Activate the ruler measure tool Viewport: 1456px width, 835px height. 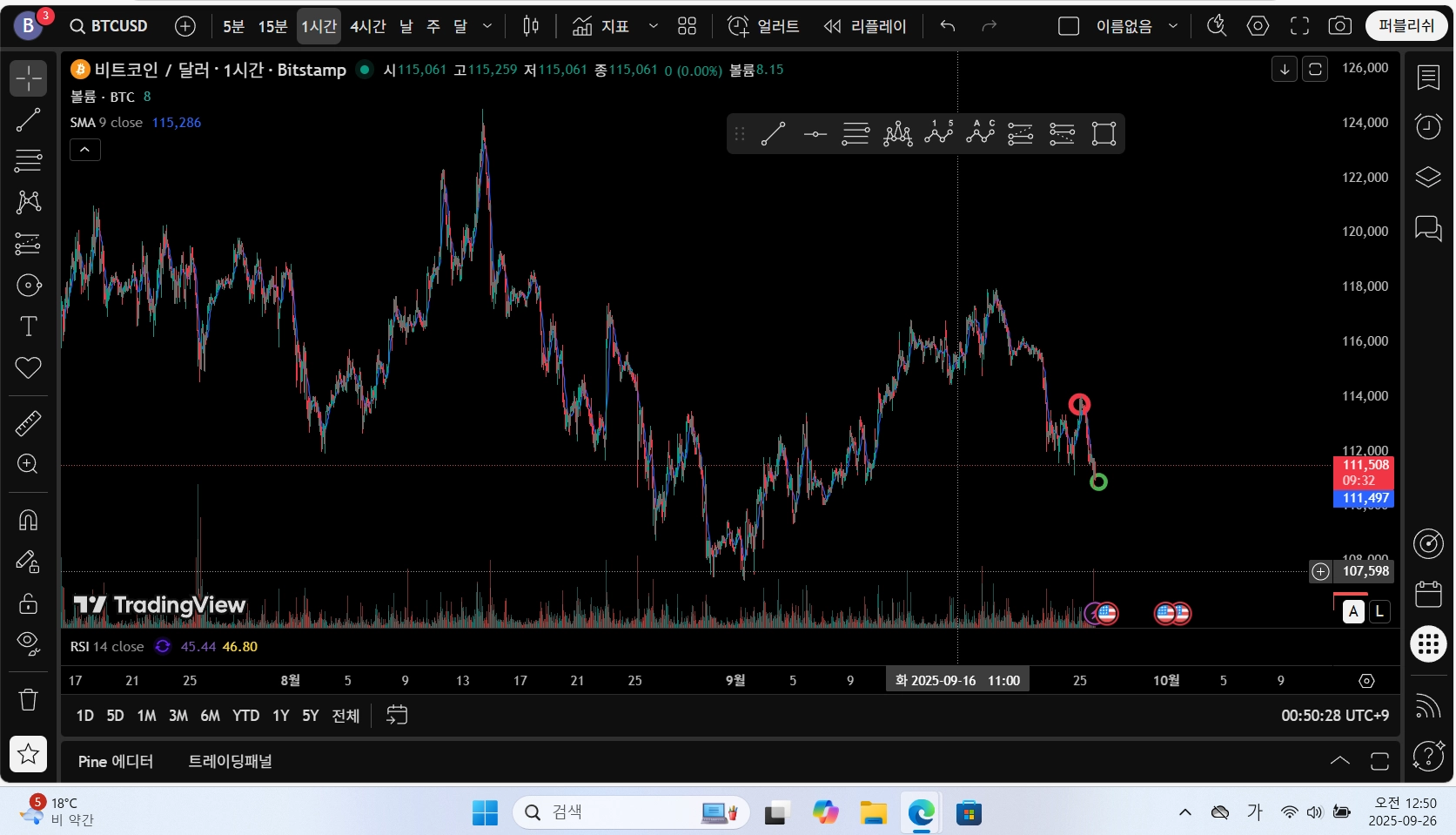coord(28,423)
